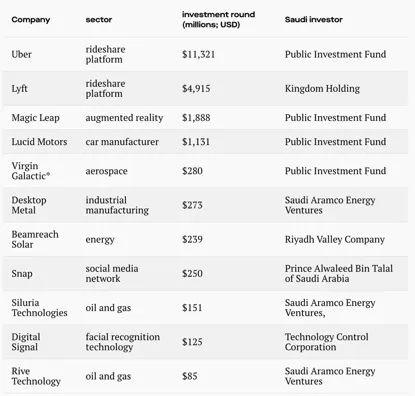Click the Digital Signal entry

(x=26, y=342)
